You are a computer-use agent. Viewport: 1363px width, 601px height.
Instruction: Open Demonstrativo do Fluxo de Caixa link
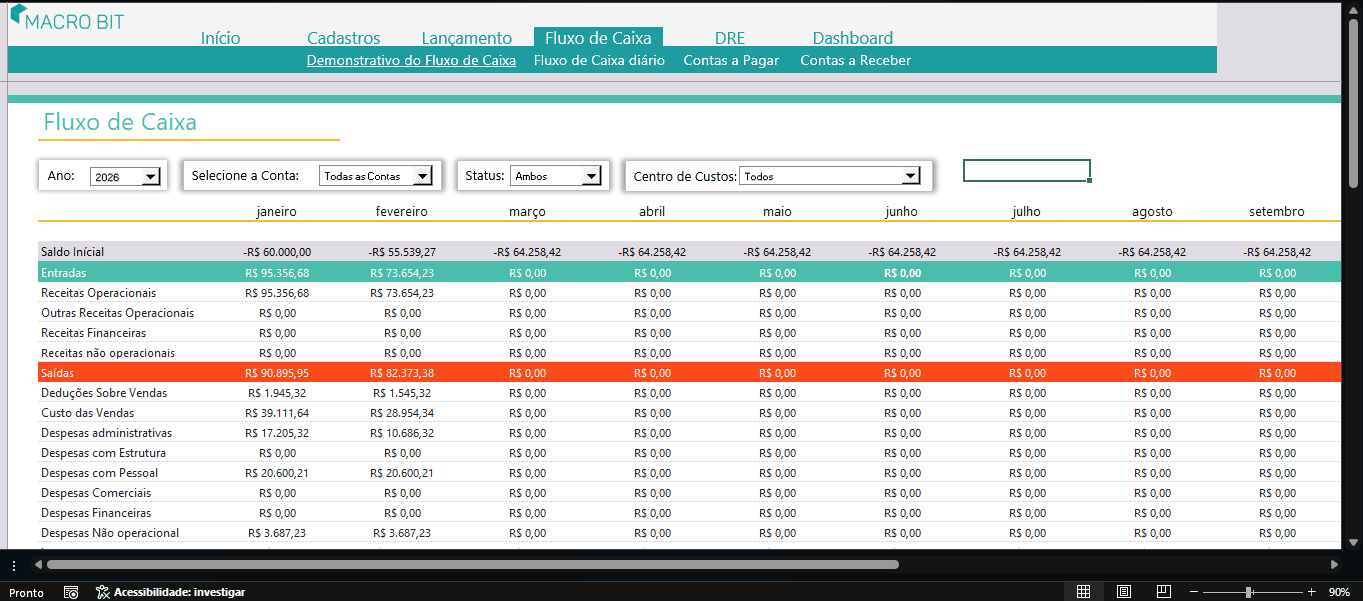tap(411, 60)
